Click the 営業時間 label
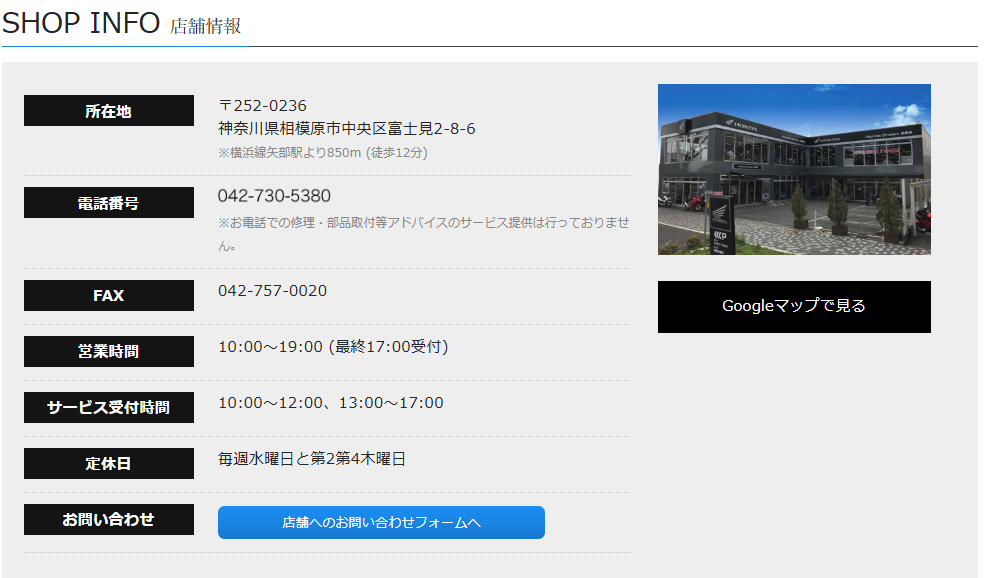The width and height of the screenshot is (985, 578). tap(108, 351)
